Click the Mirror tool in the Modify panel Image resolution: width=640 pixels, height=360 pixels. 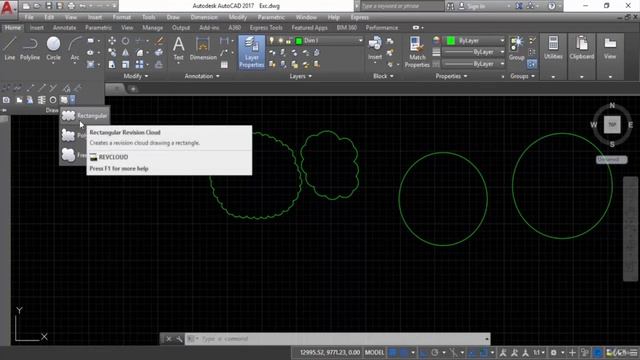[125, 53]
